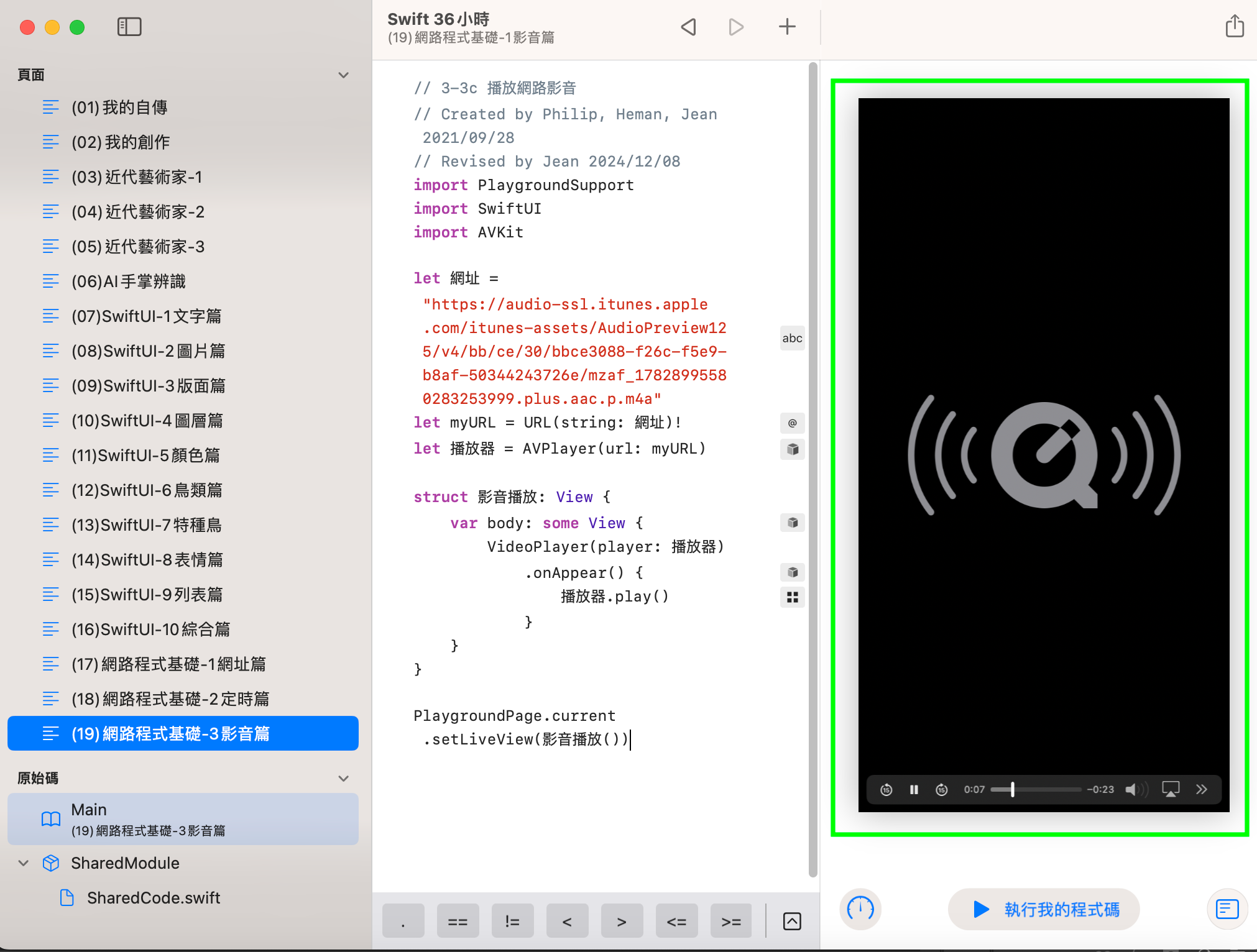Click 執行我的程式碼 run button

pos(1044,909)
